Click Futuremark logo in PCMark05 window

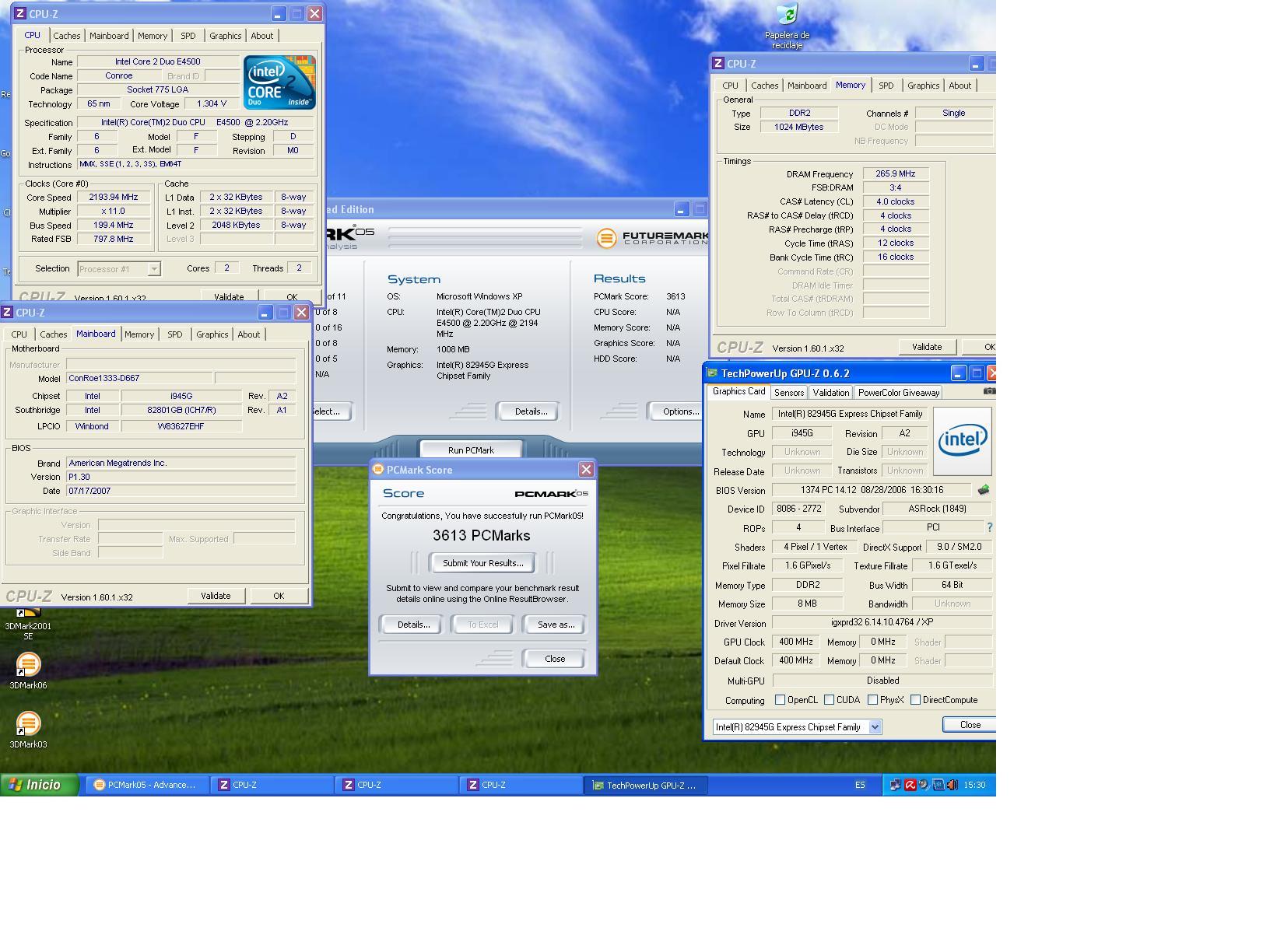pyautogui.click(x=652, y=238)
